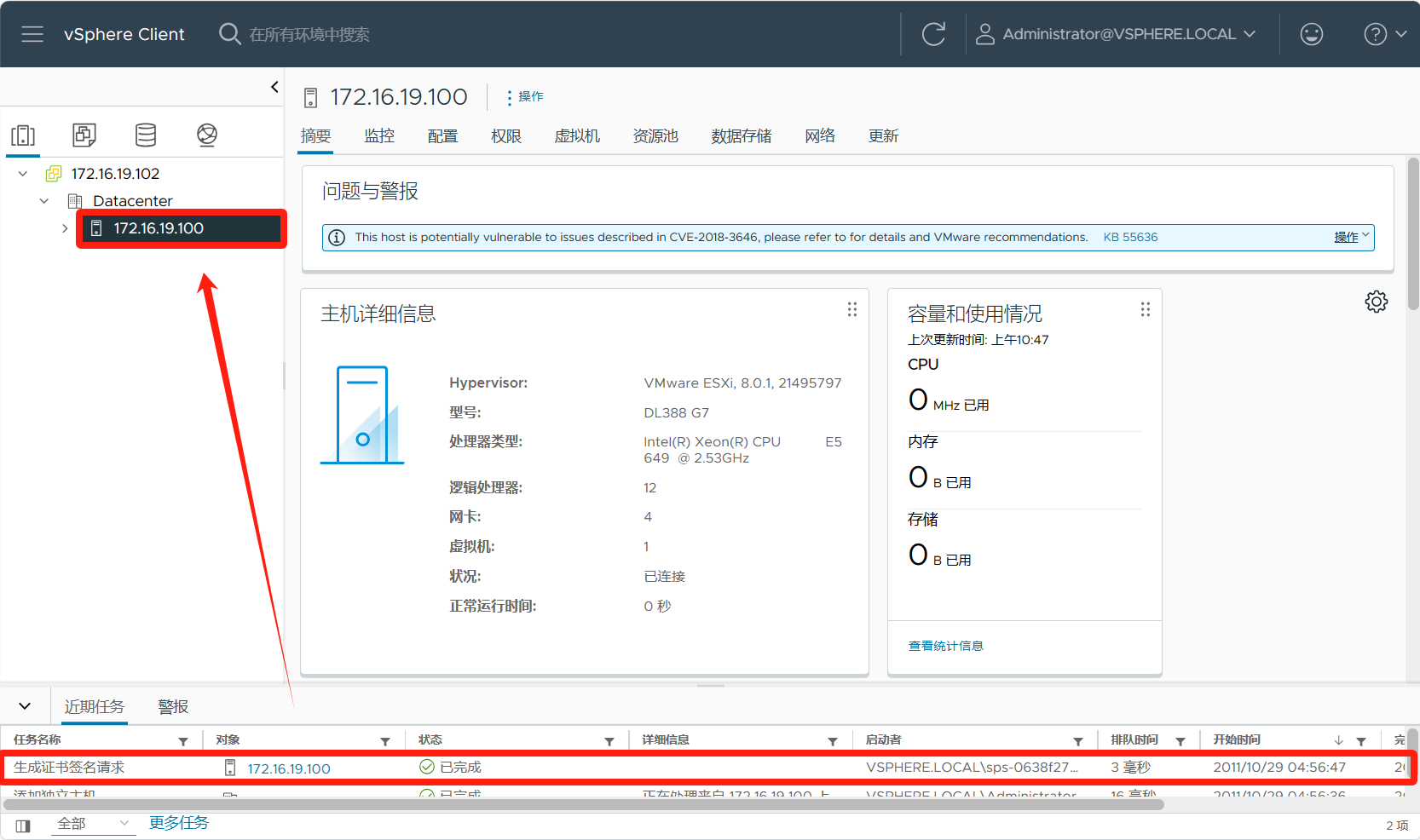
Task: Open the smiley feedback icon
Action: 1311,34
